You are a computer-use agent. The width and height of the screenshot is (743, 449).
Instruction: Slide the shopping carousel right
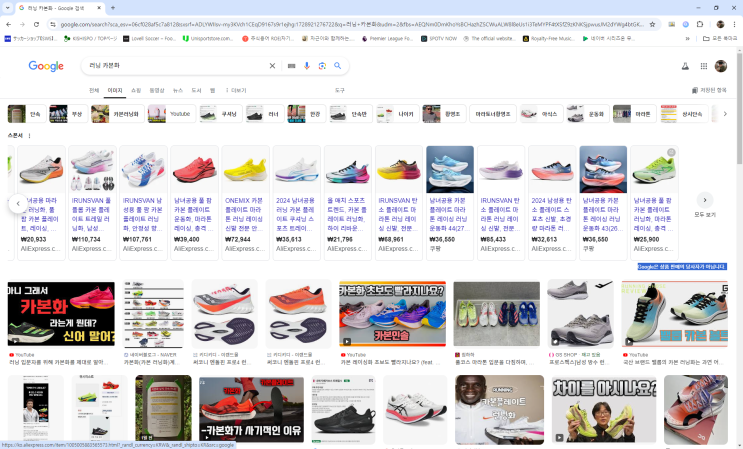(x=705, y=200)
